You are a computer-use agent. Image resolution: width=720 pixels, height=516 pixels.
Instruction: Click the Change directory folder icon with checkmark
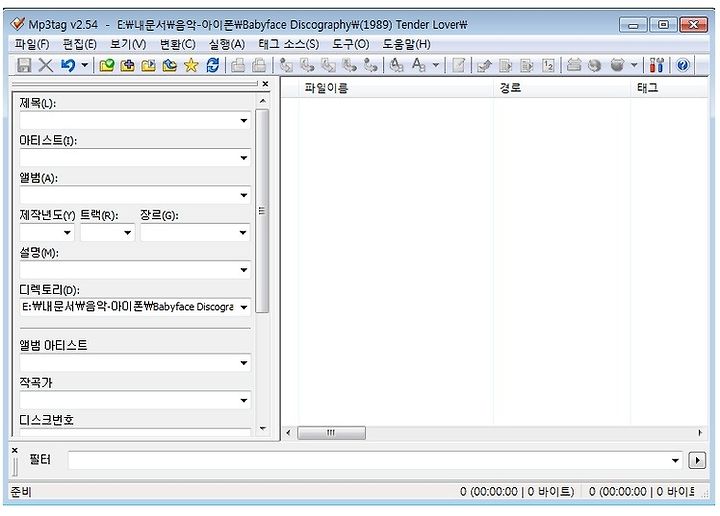coord(107,65)
